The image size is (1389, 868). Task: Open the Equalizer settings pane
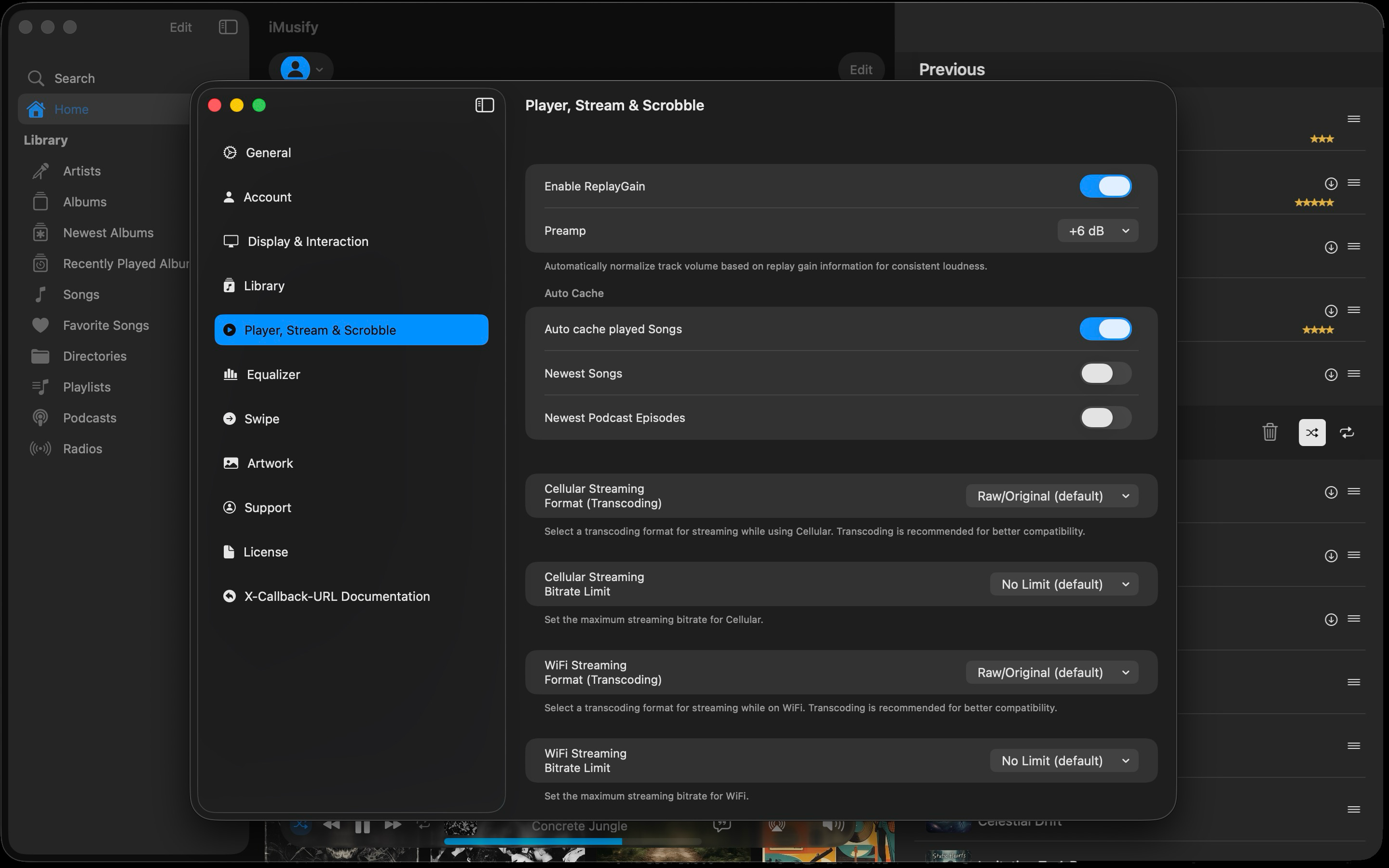pos(351,374)
